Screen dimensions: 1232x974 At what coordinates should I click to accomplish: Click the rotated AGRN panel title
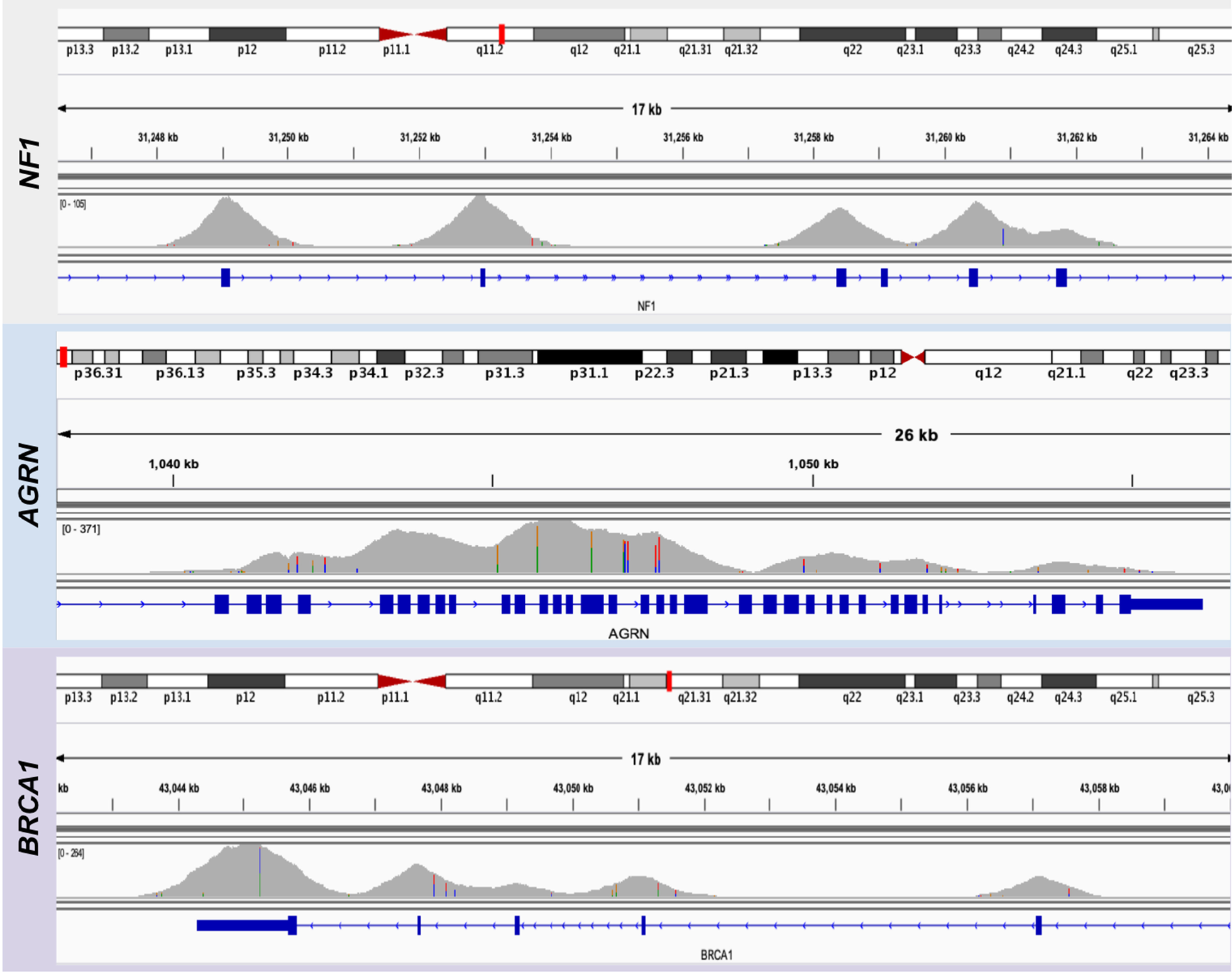click(29, 485)
